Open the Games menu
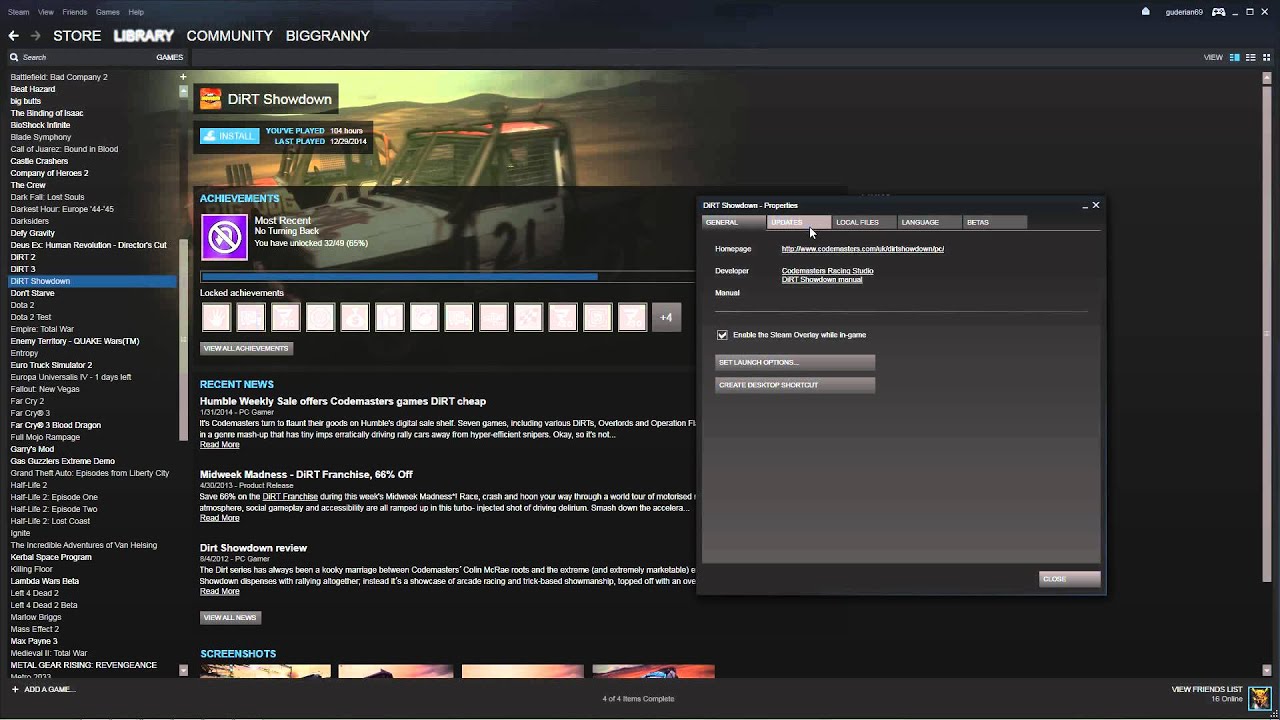This screenshot has height=720, width=1280. click(x=108, y=12)
